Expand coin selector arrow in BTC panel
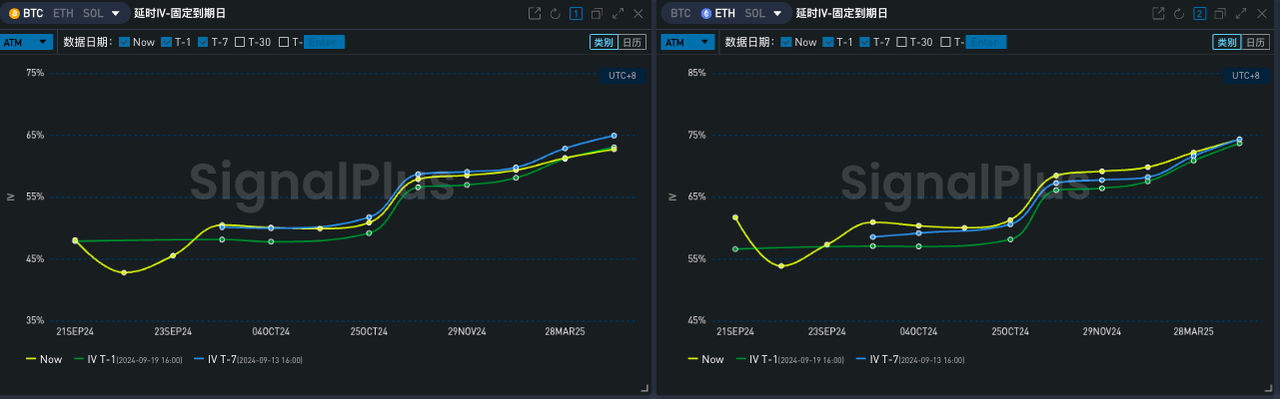Viewport: 1280px width, 399px height. (x=116, y=14)
